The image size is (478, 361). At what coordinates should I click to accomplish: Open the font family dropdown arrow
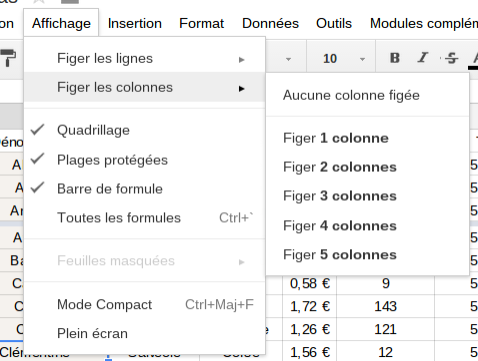(288, 60)
